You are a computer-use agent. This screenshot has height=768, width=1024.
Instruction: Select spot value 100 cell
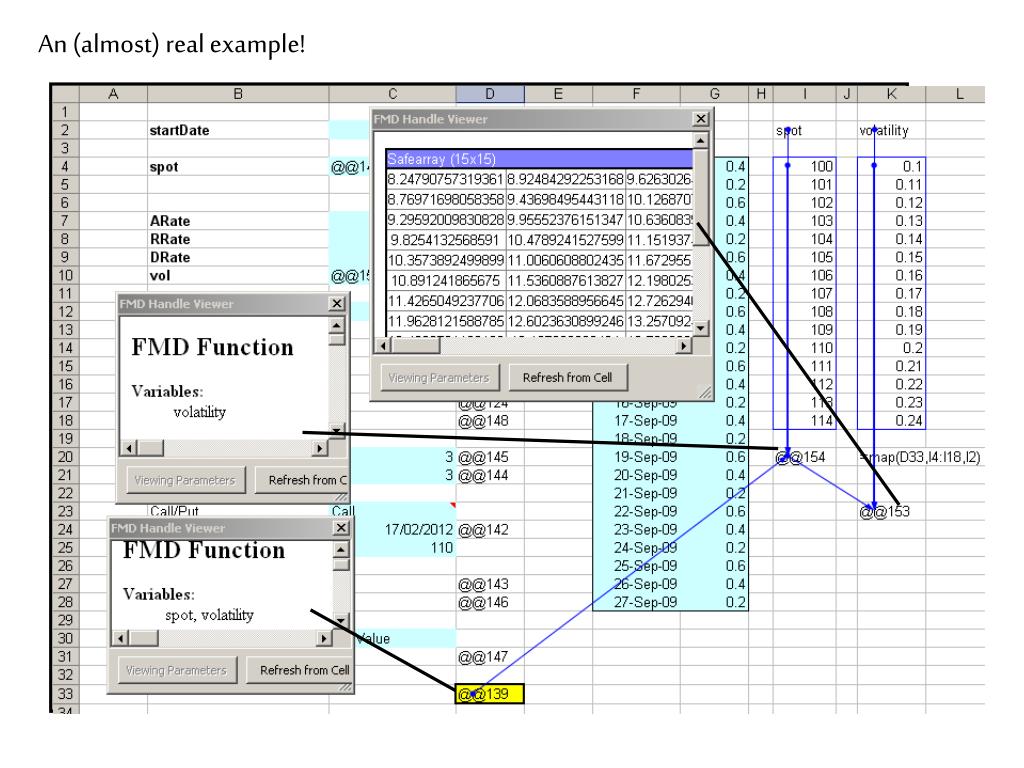point(805,167)
